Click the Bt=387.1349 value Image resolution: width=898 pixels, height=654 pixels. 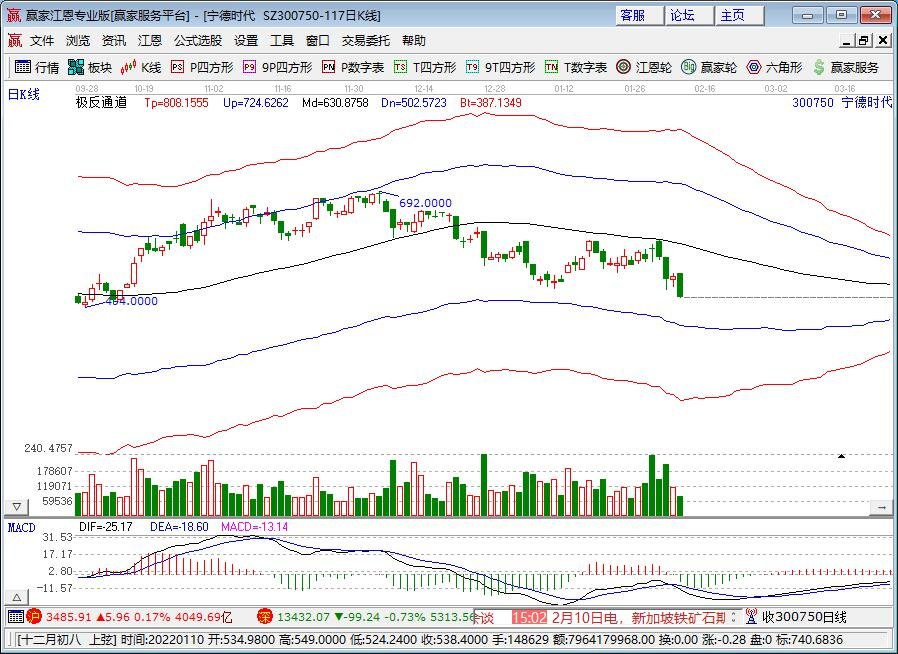491,103
